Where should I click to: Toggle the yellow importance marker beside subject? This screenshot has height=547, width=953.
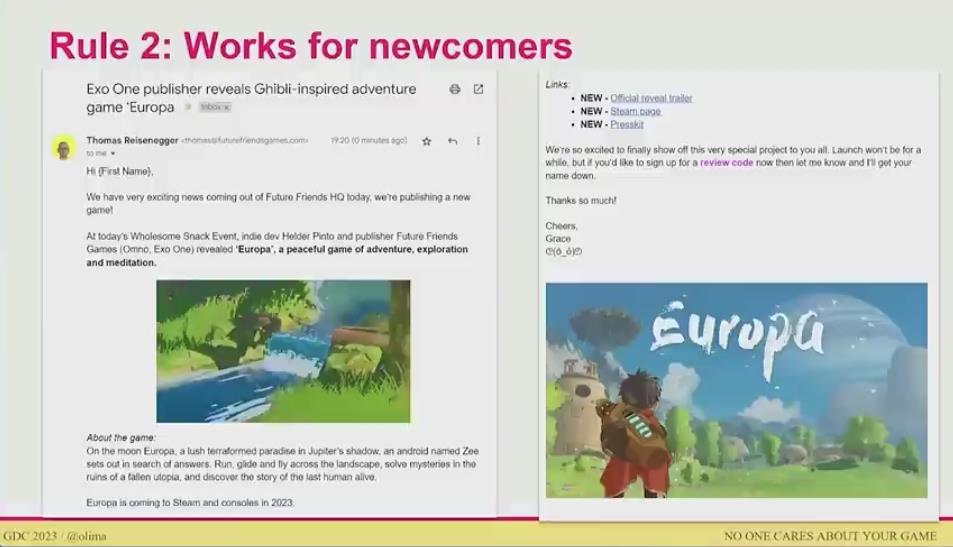click(x=187, y=107)
